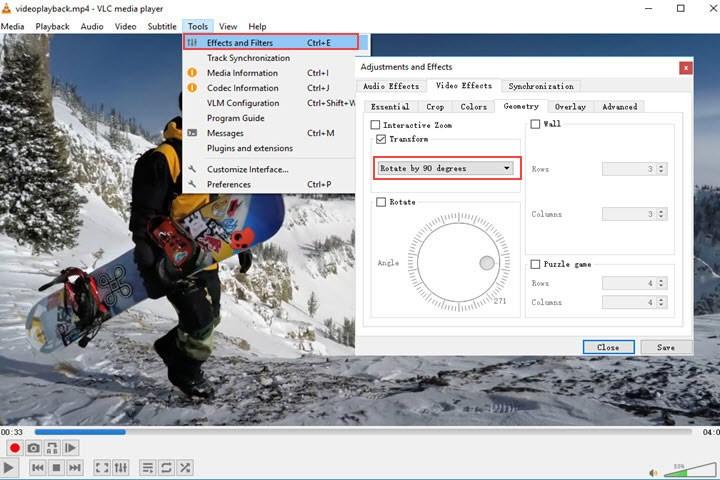720x480 pixels.
Task: Show the playlist icon
Action: (x=147, y=468)
